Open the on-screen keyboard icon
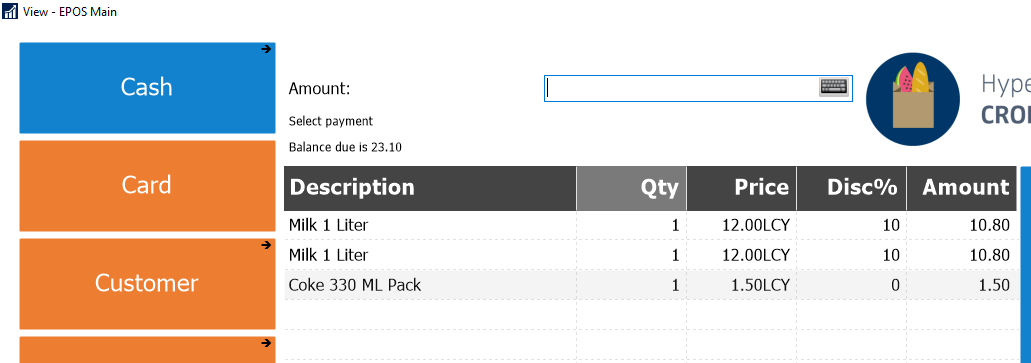 834,87
